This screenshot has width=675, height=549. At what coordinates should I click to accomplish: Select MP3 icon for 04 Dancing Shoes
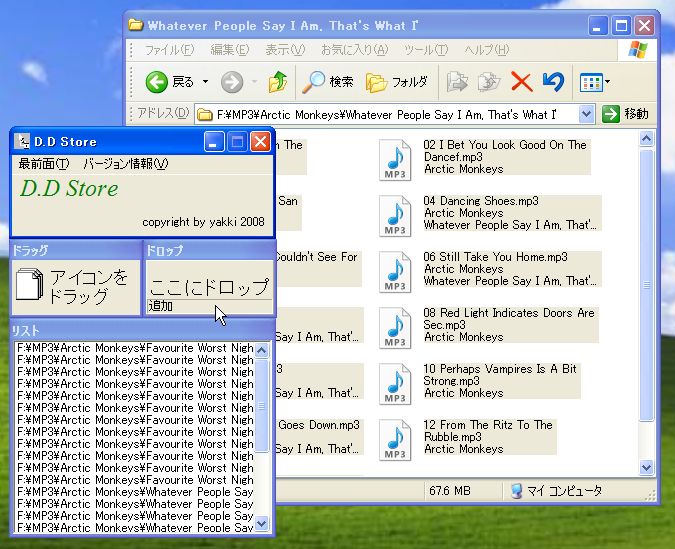[395, 216]
